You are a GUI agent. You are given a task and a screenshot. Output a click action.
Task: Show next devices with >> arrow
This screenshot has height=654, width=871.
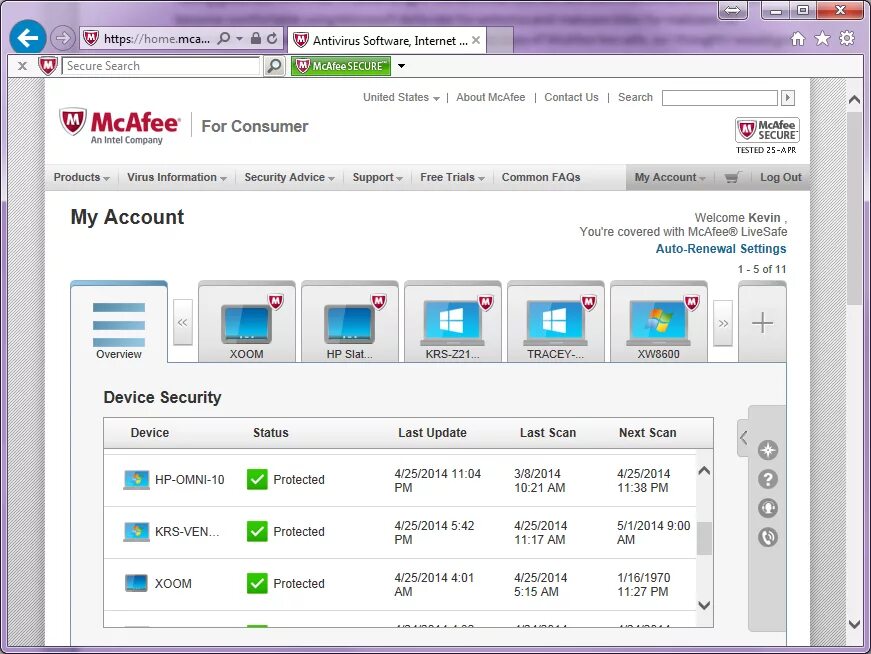point(723,323)
